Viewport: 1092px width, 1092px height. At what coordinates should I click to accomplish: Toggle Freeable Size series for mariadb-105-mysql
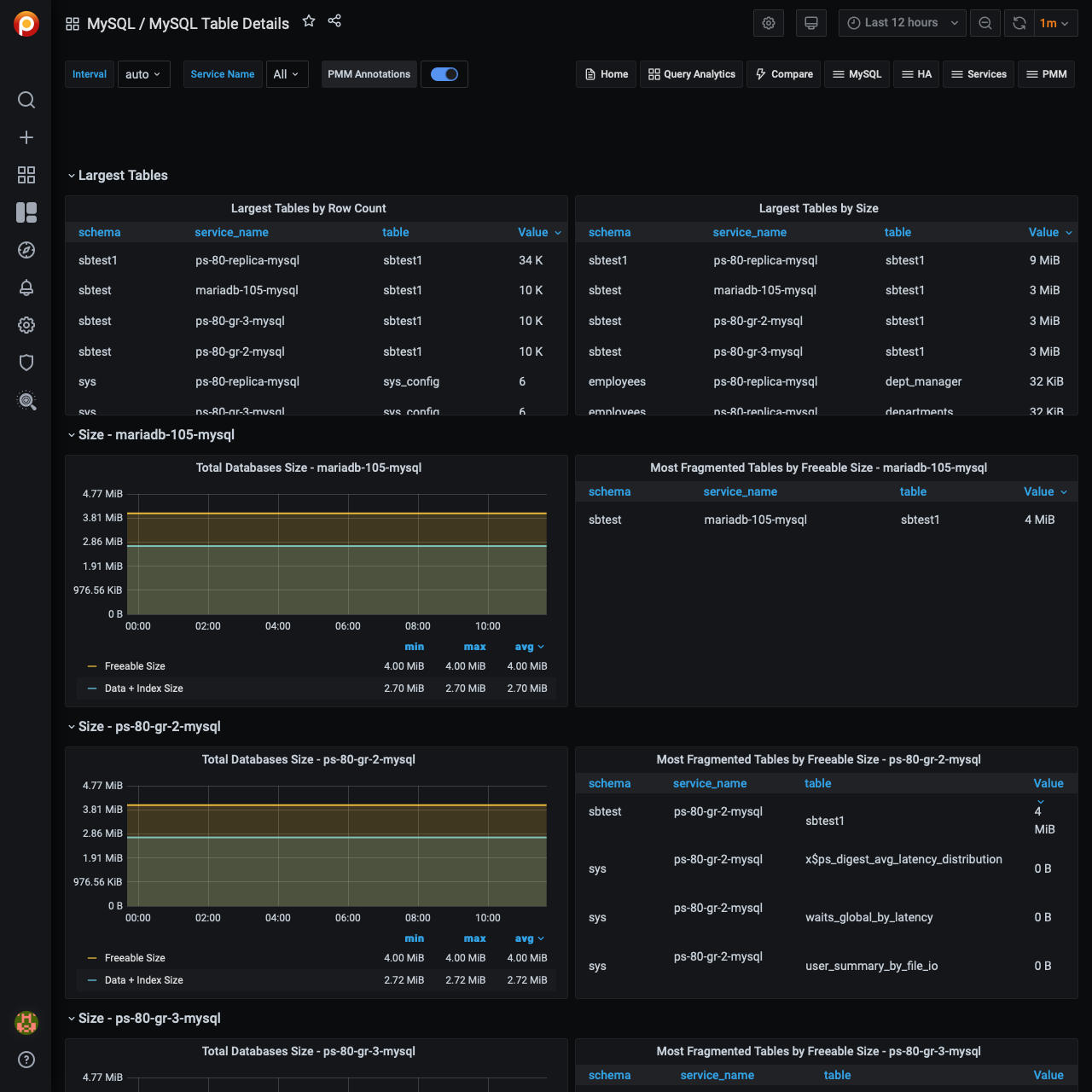pos(135,666)
